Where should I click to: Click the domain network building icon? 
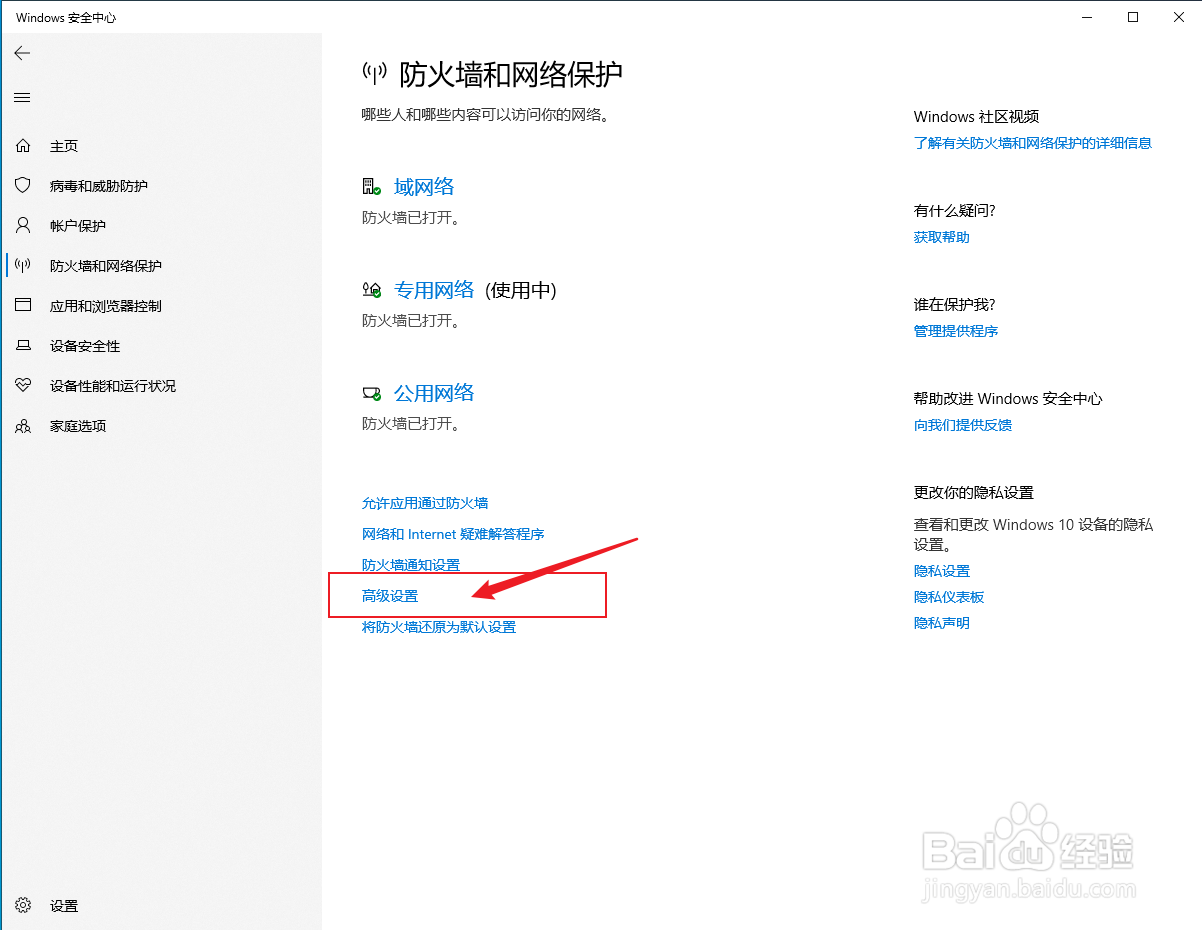[x=372, y=187]
